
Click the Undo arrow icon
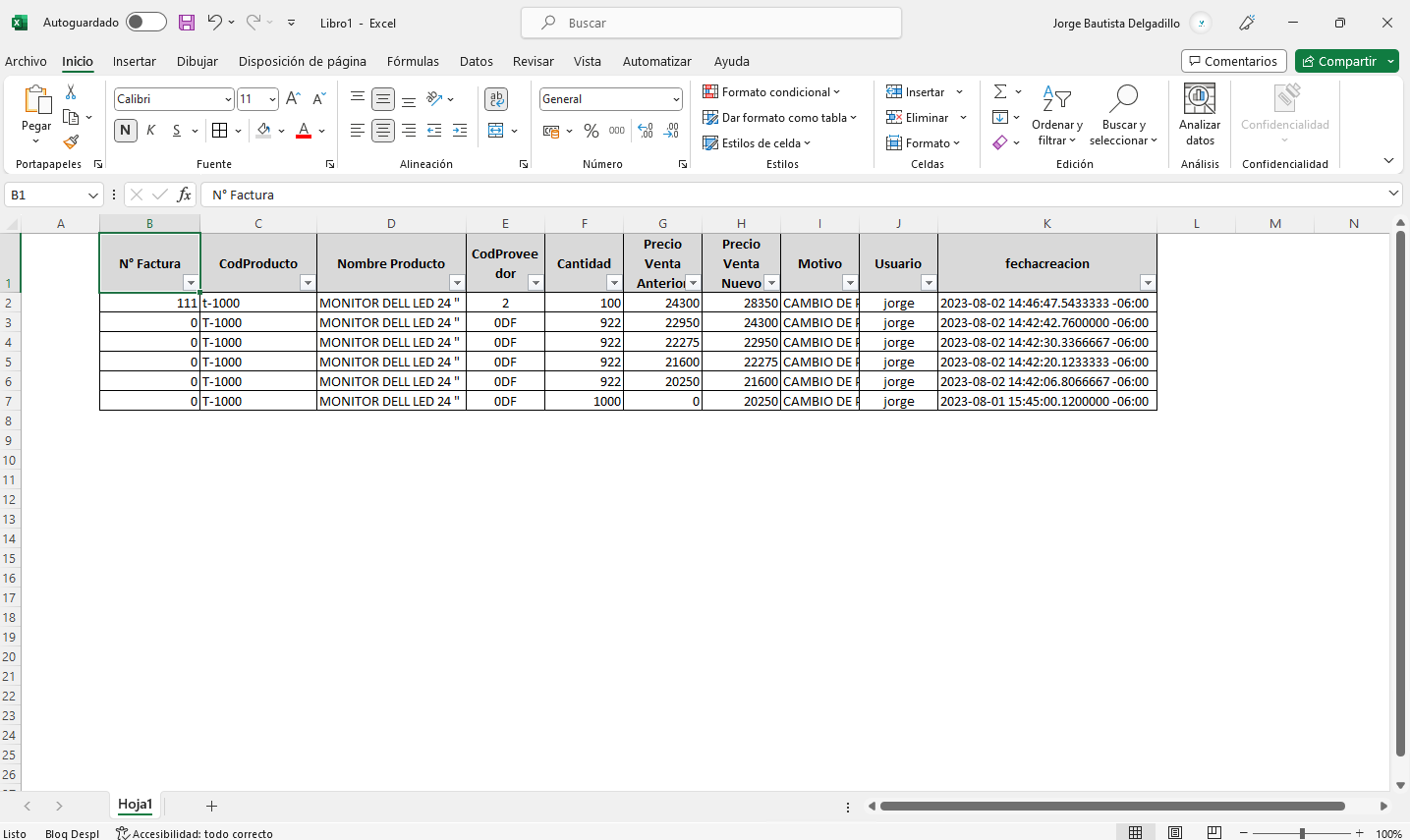[214, 23]
